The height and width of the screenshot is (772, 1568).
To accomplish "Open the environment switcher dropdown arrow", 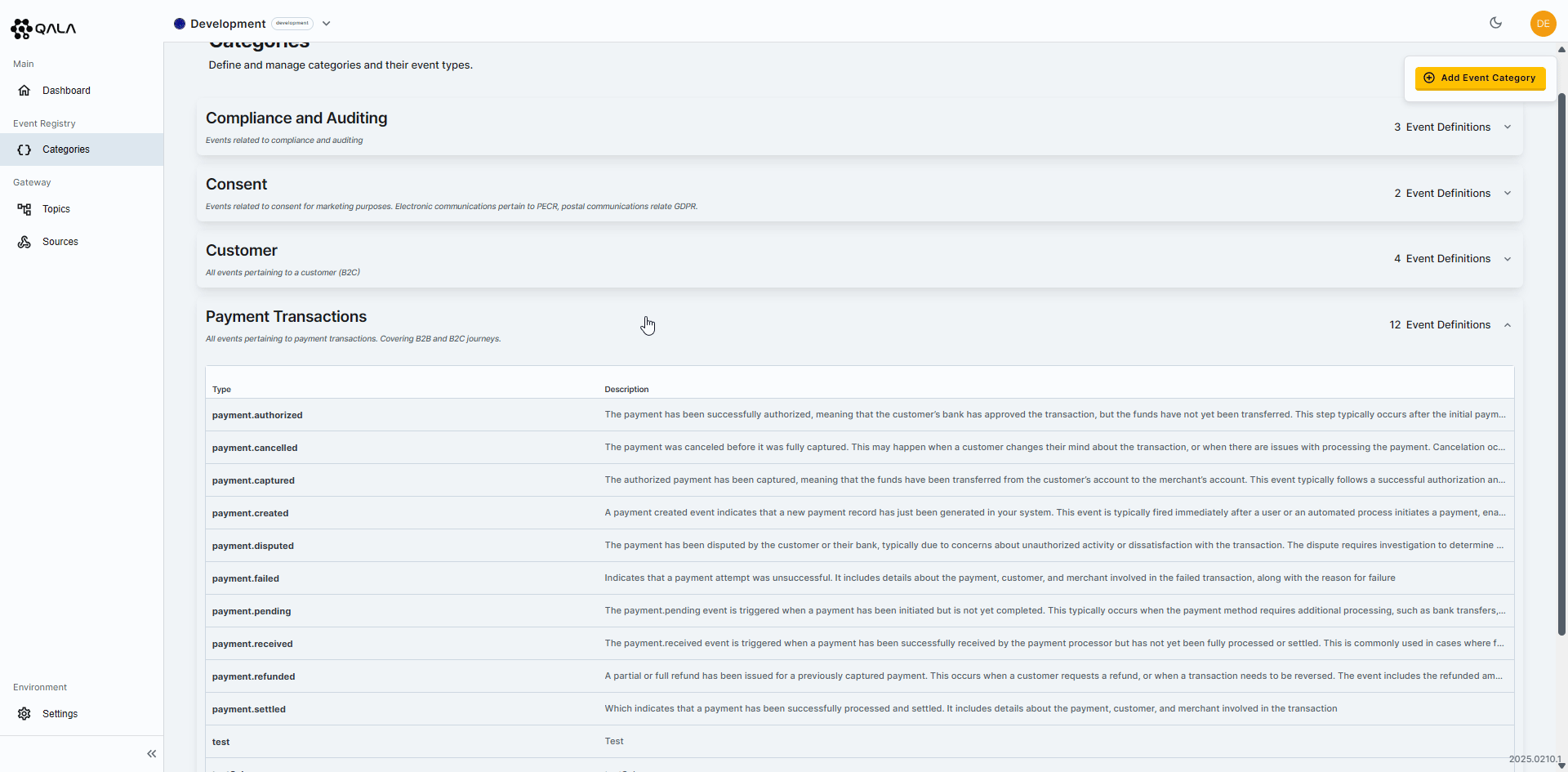I will [327, 24].
